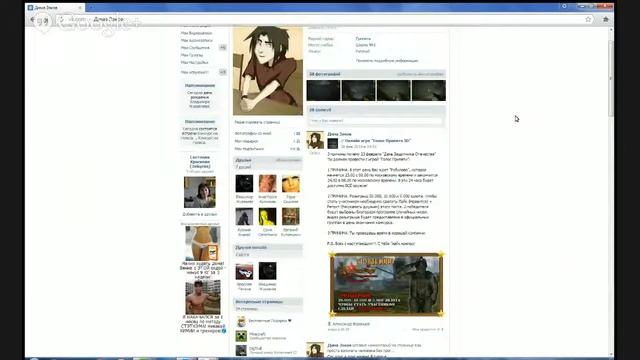Open the Интересные страницы section header
Screen dimensions: 640x360
click(268, 302)
